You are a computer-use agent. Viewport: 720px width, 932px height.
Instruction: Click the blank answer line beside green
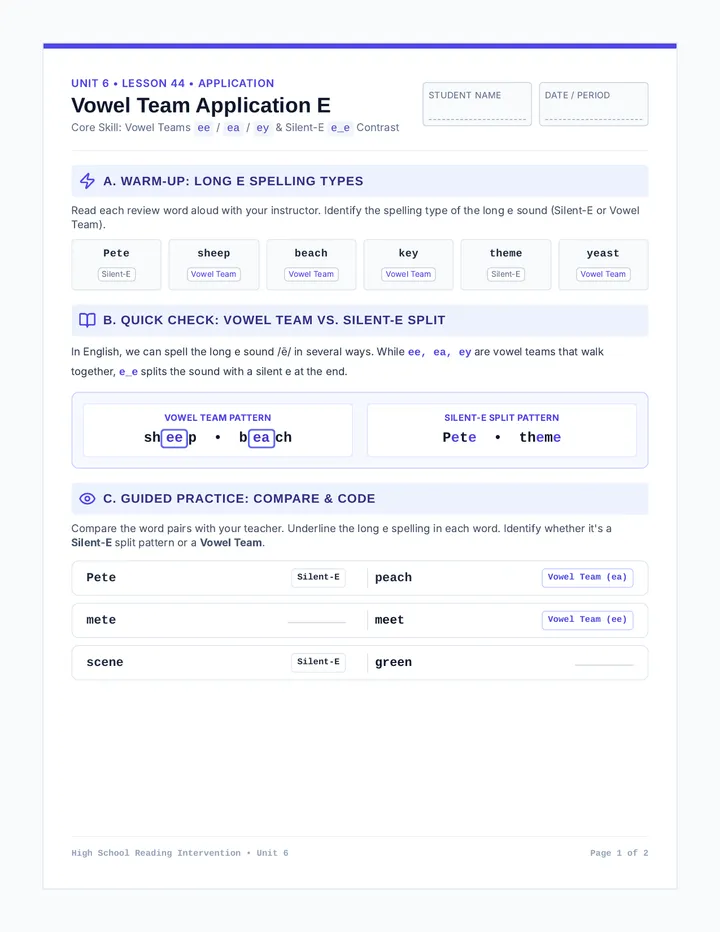coord(604,665)
